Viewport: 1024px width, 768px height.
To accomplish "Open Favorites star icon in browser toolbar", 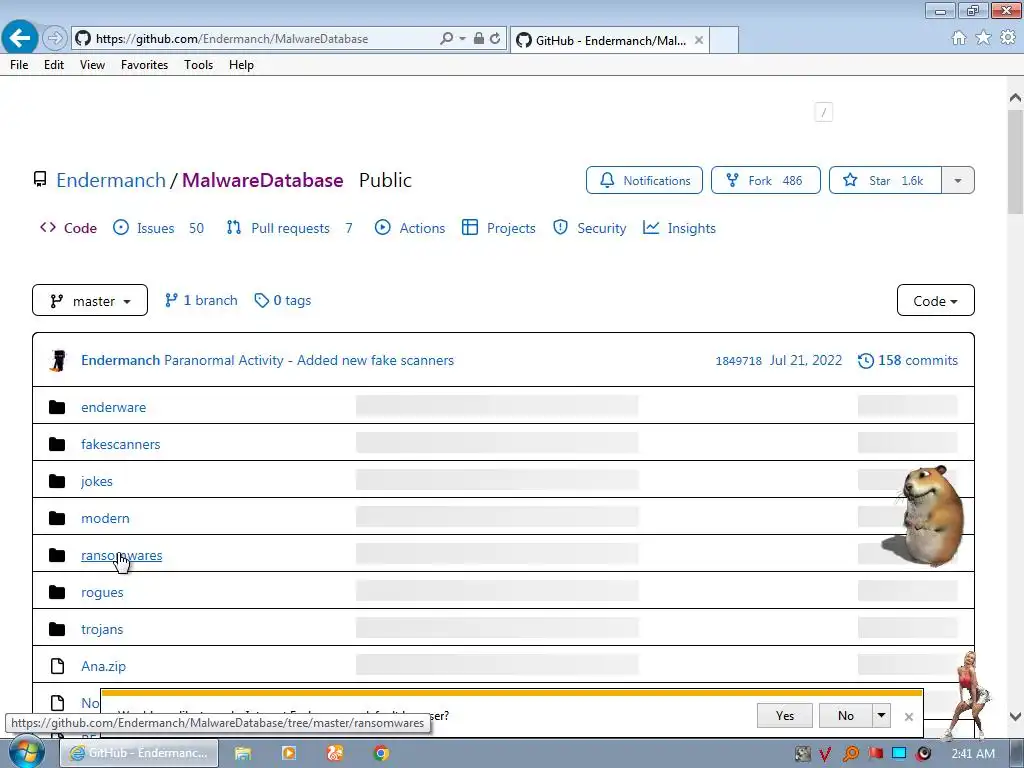I will pyautogui.click(x=983, y=38).
